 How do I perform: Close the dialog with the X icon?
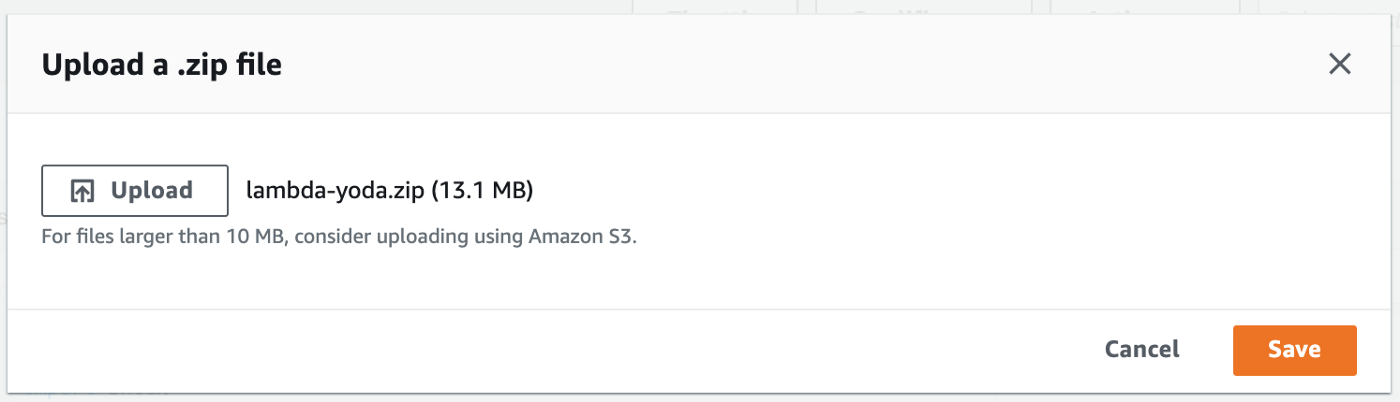[x=1339, y=65]
